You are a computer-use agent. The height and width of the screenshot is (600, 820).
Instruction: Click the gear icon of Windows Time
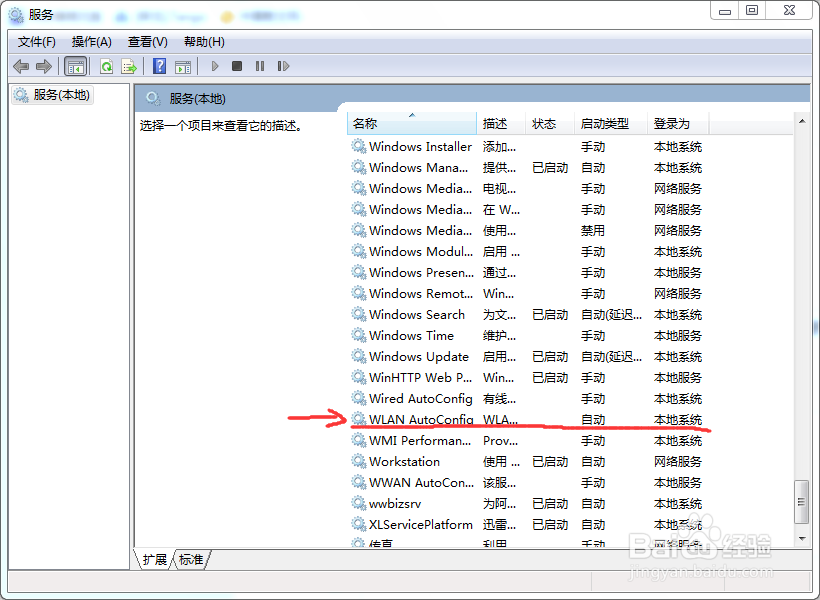(x=359, y=335)
